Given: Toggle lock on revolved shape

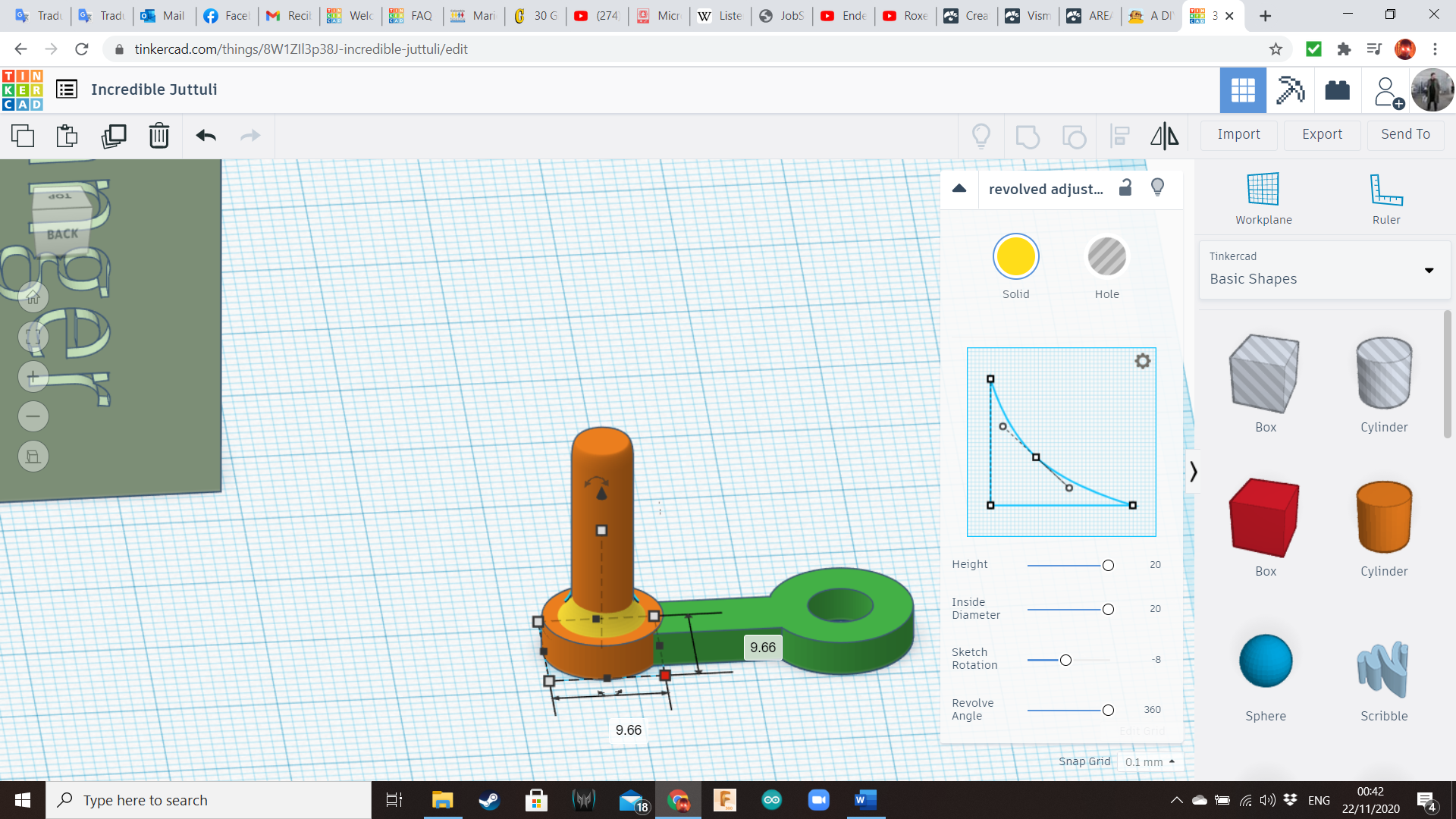Looking at the screenshot, I should tap(1125, 188).
